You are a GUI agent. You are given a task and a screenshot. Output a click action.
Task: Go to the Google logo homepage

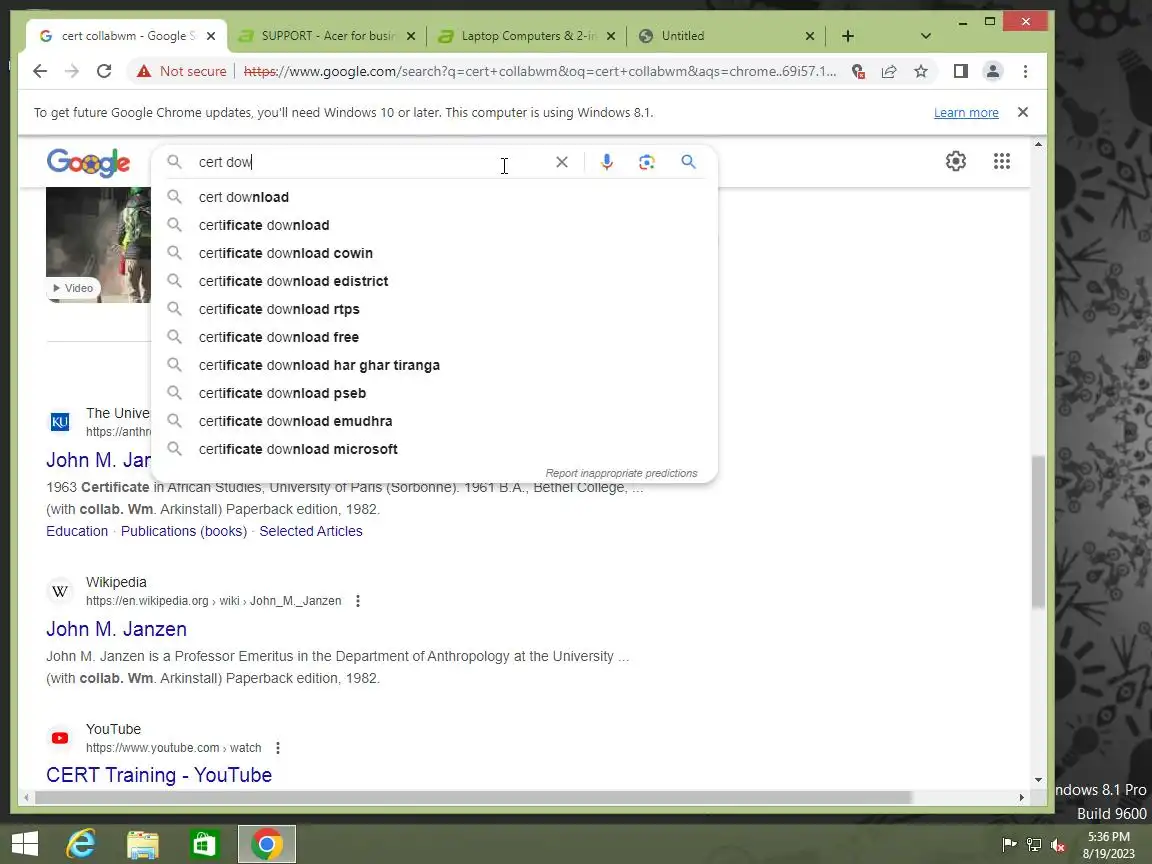tap(88, 162)
